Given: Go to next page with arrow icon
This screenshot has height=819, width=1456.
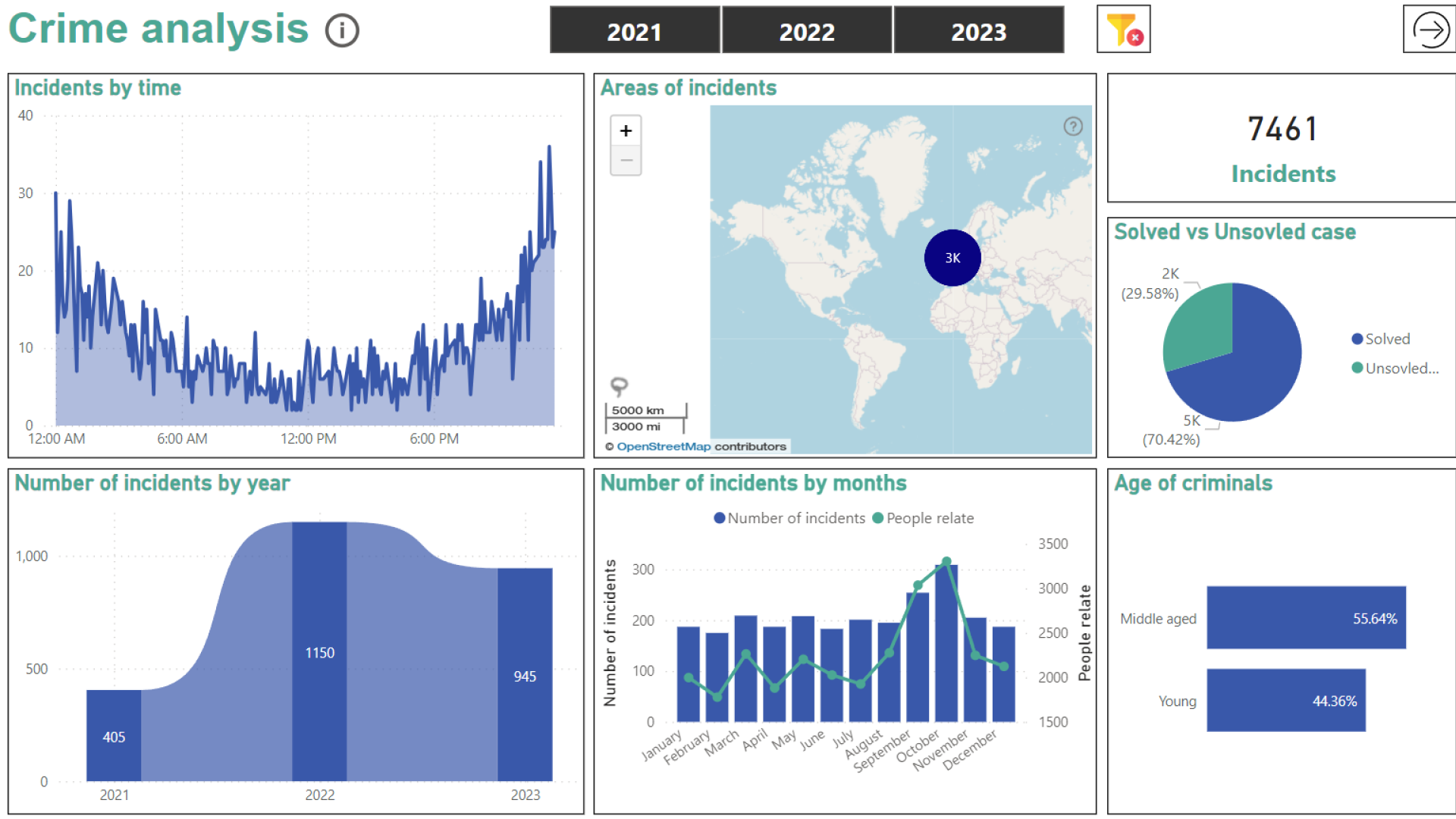Looking at the screenshot, I should point(1430,30).
